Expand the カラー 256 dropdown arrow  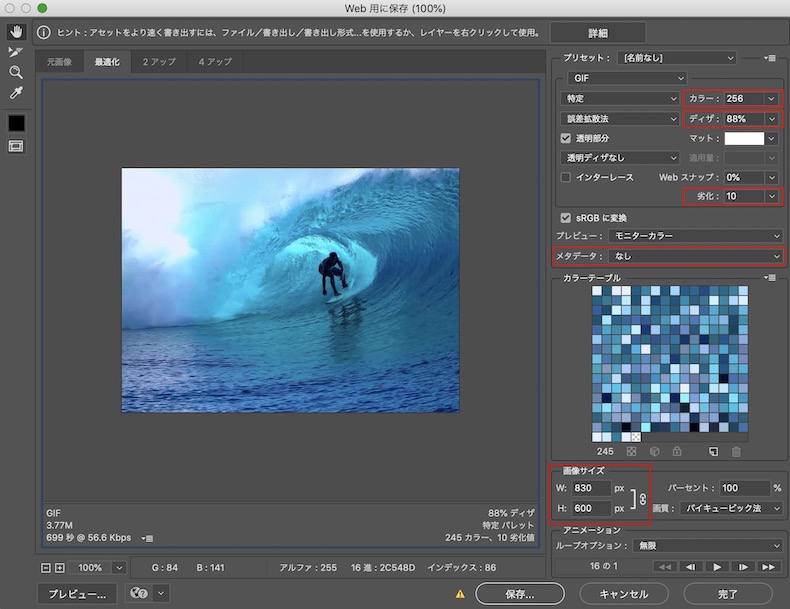click(x=771, y=99)
